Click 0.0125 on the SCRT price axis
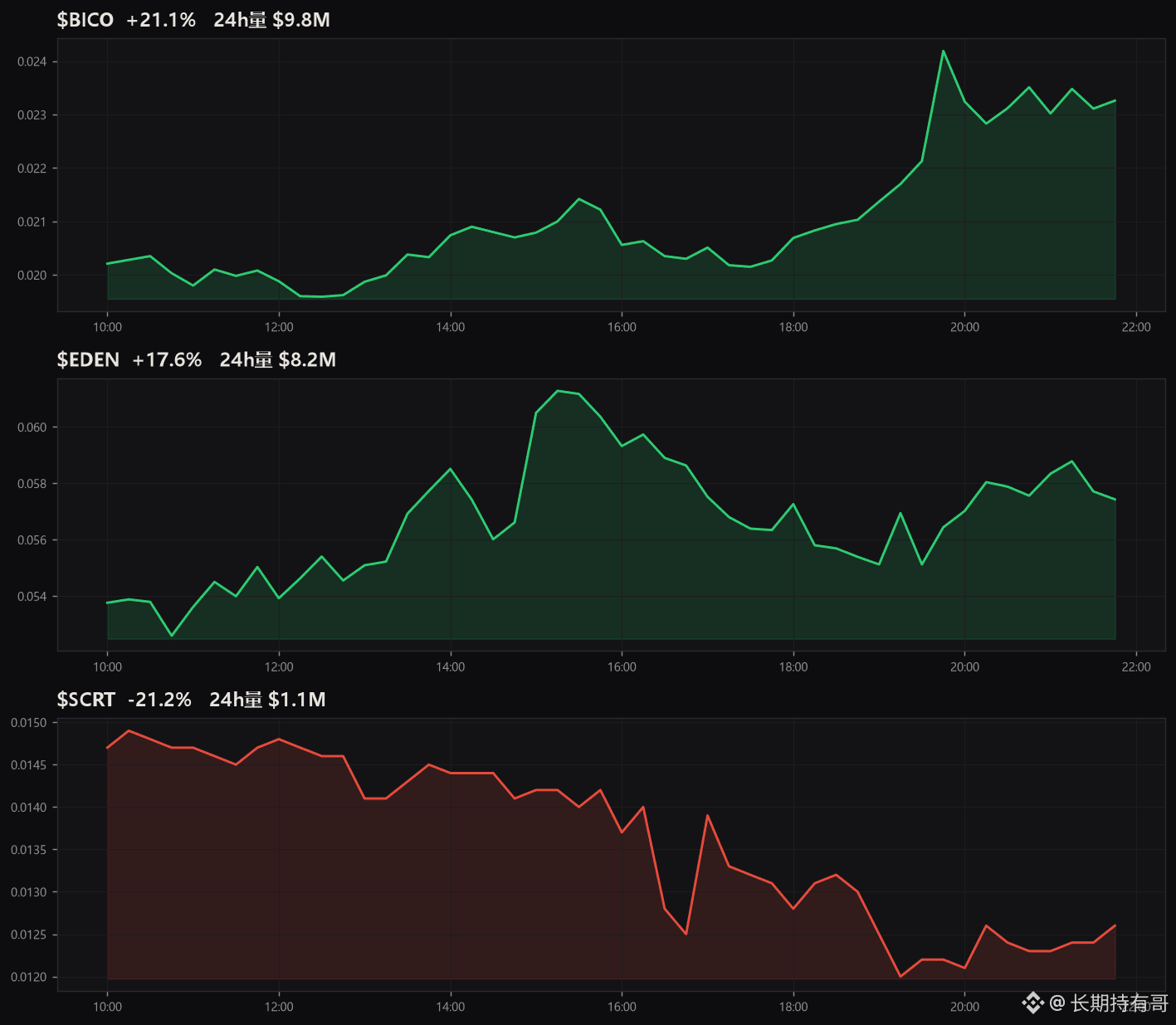 28,935
